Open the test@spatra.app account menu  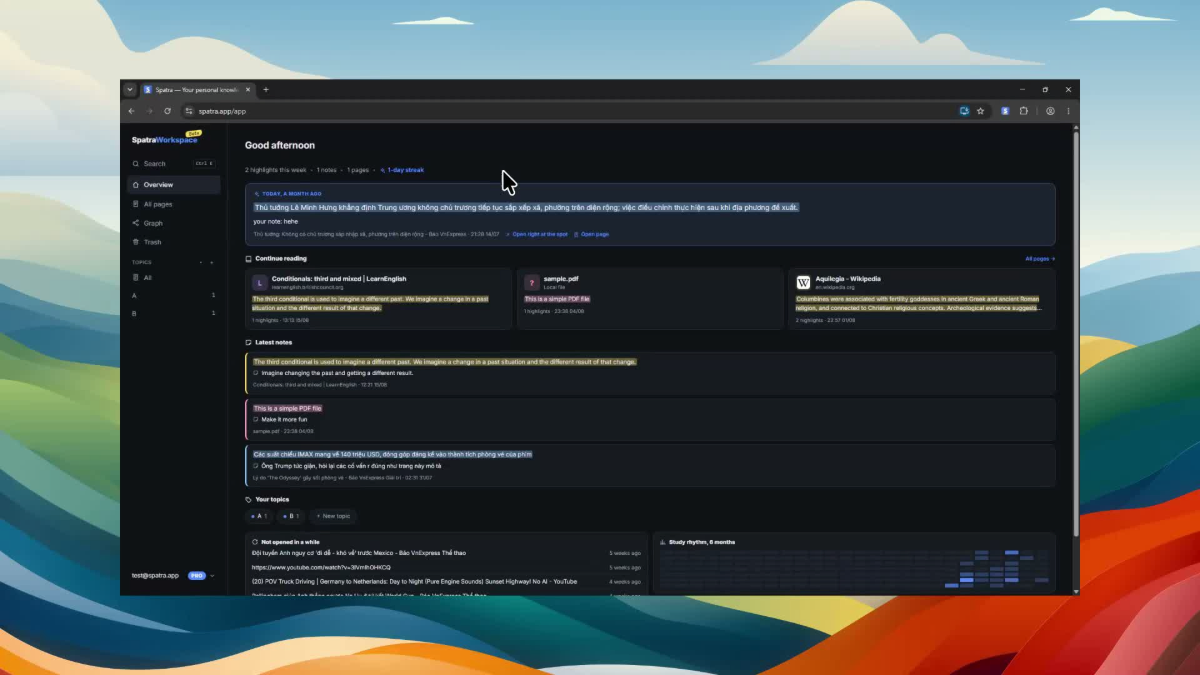(173, 575)
